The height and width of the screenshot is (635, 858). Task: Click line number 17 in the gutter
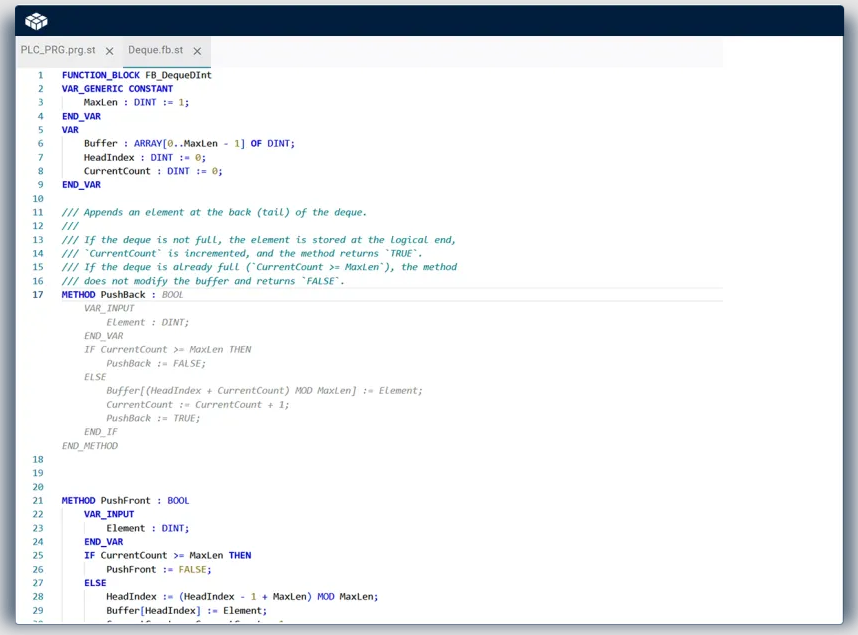click(x=38, y=295)
